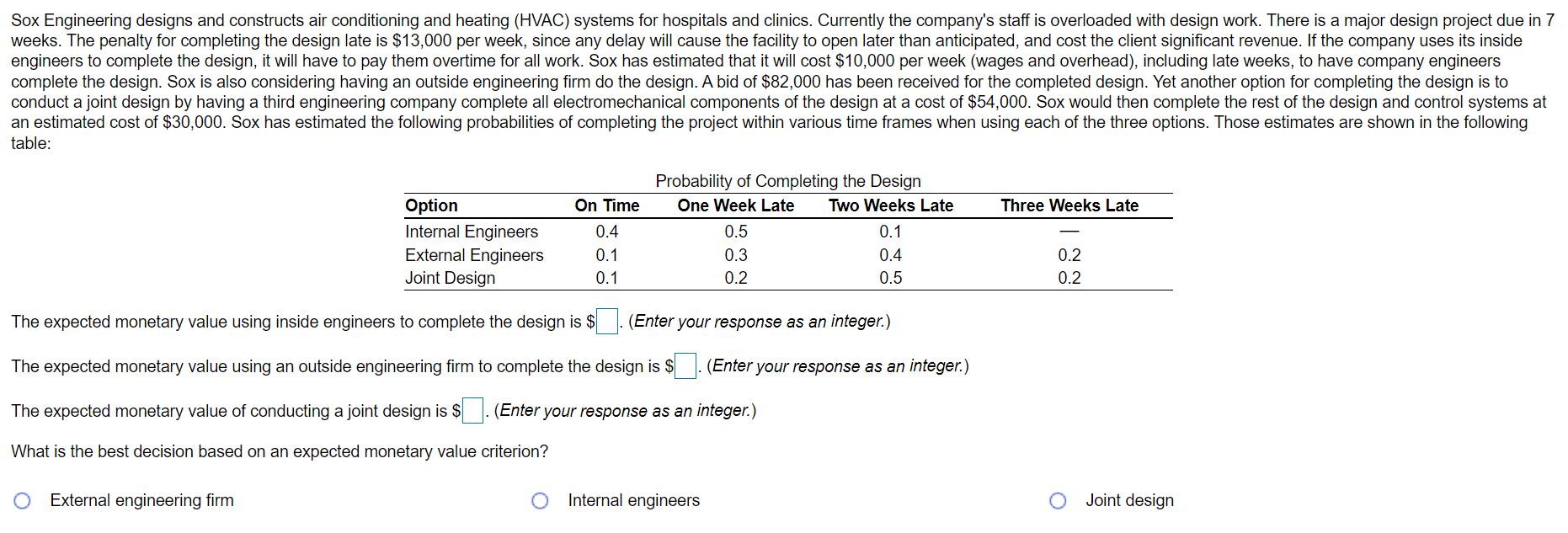Click the Two Weeks Late column header
1568x533 pixels.
click(891, 205)
